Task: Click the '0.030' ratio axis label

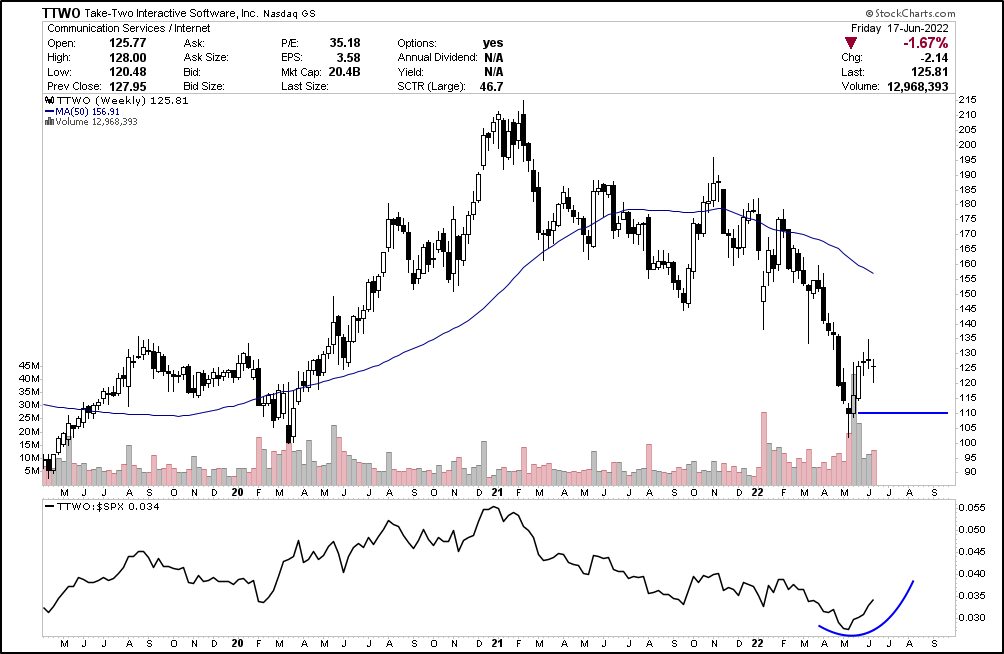Action: click(x=971, y=617)
